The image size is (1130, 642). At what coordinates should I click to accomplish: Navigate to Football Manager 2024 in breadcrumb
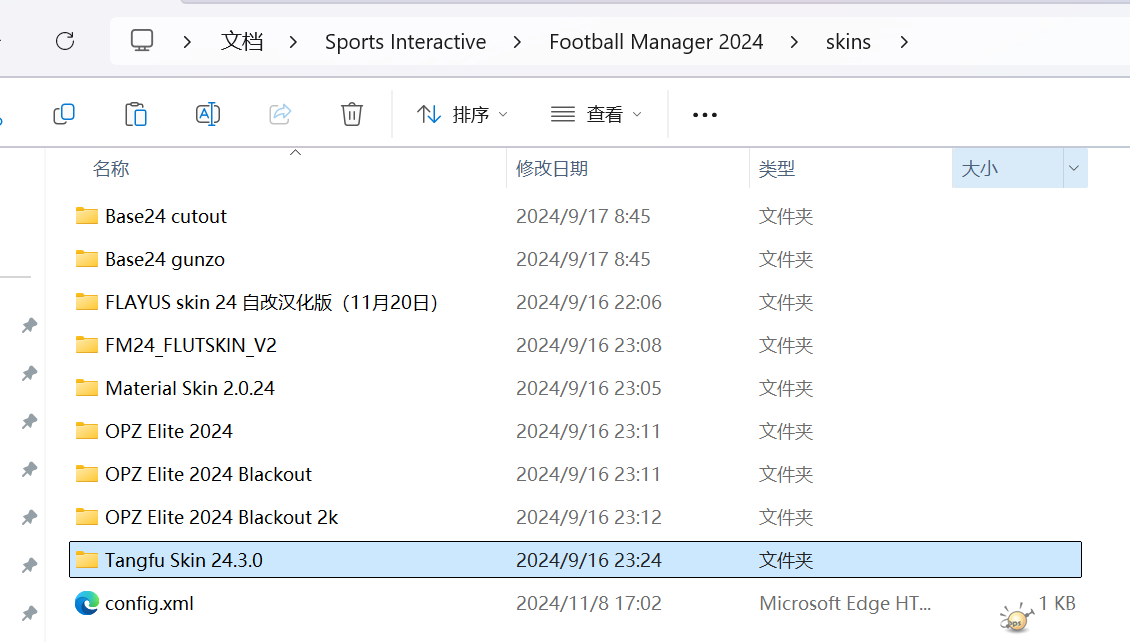point(656,42)
